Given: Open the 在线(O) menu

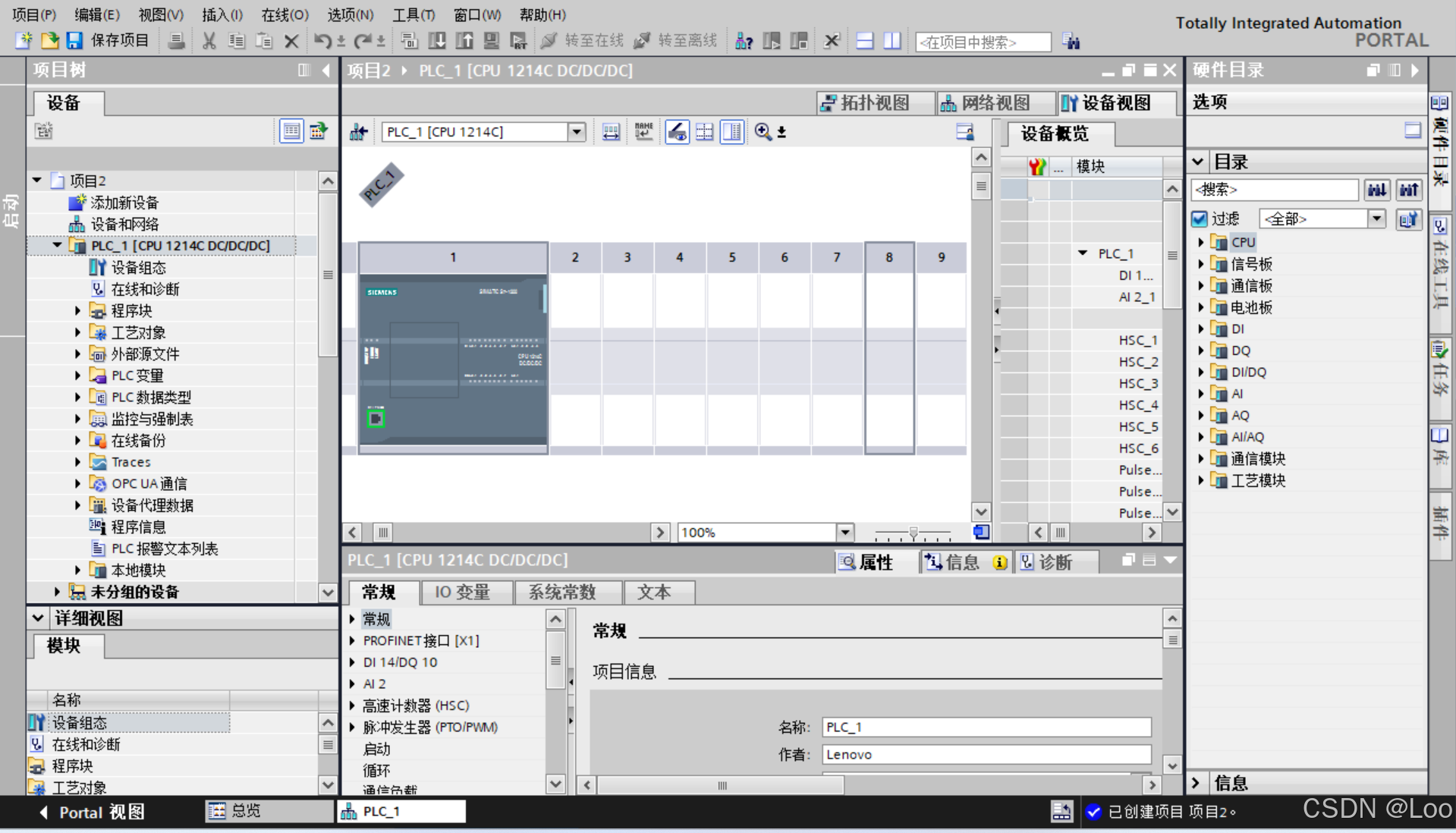Looking at the screenshot, I should pos(285,14).
